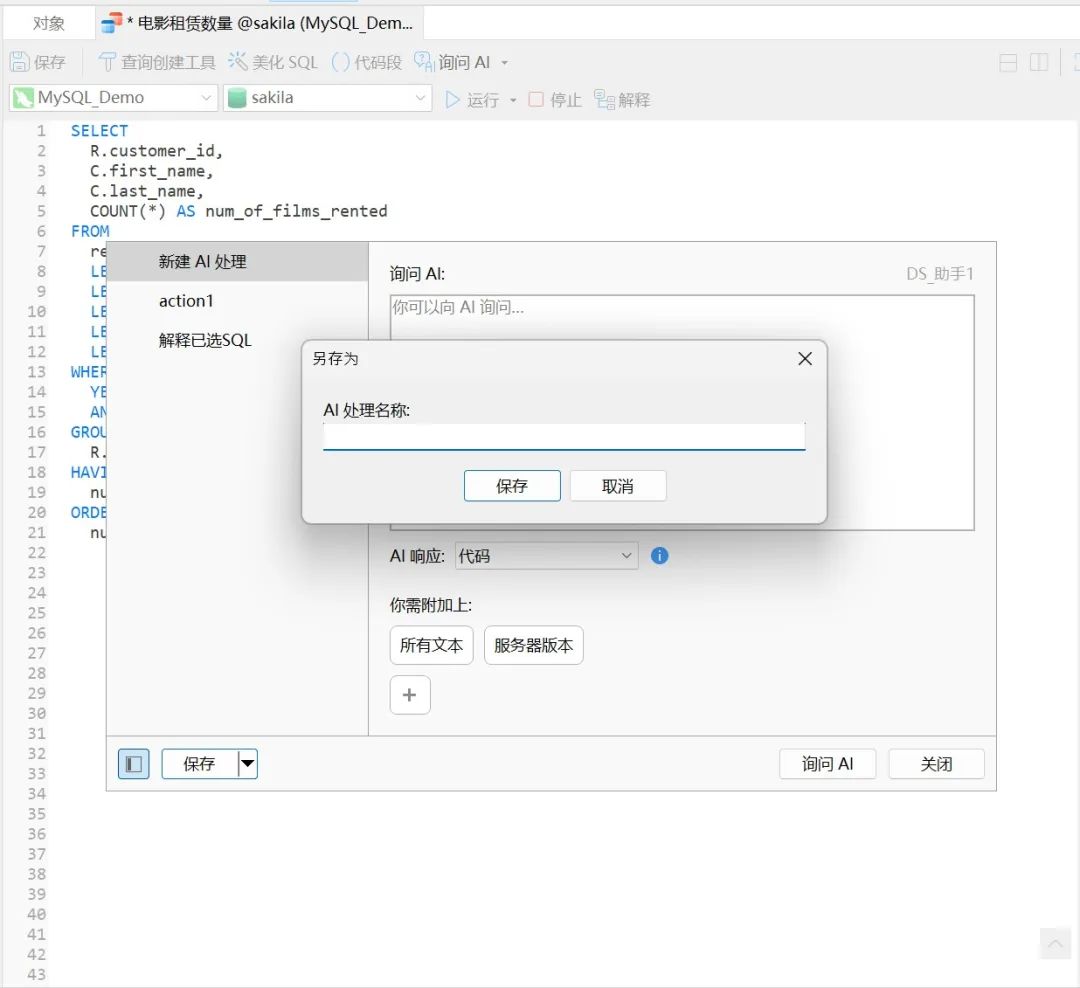Viewport: 1080px width, 988px height.
Task: Click 取消 in the 另存为 dialog
Action: pyautogui.click(x=617, y=486)
